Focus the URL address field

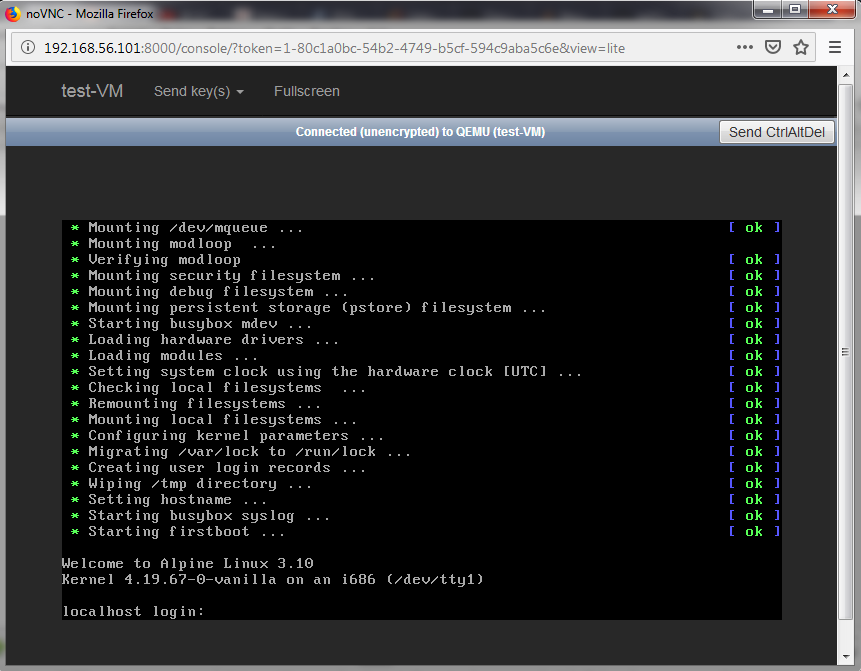click(x=380, y=48)
